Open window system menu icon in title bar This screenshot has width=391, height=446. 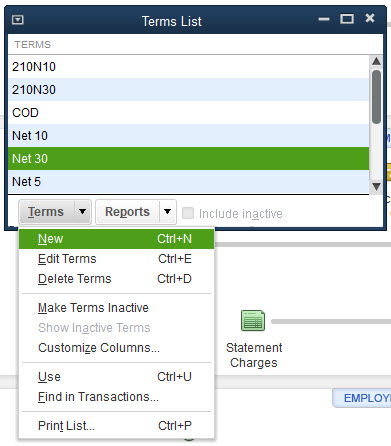[x=18, y=20]
